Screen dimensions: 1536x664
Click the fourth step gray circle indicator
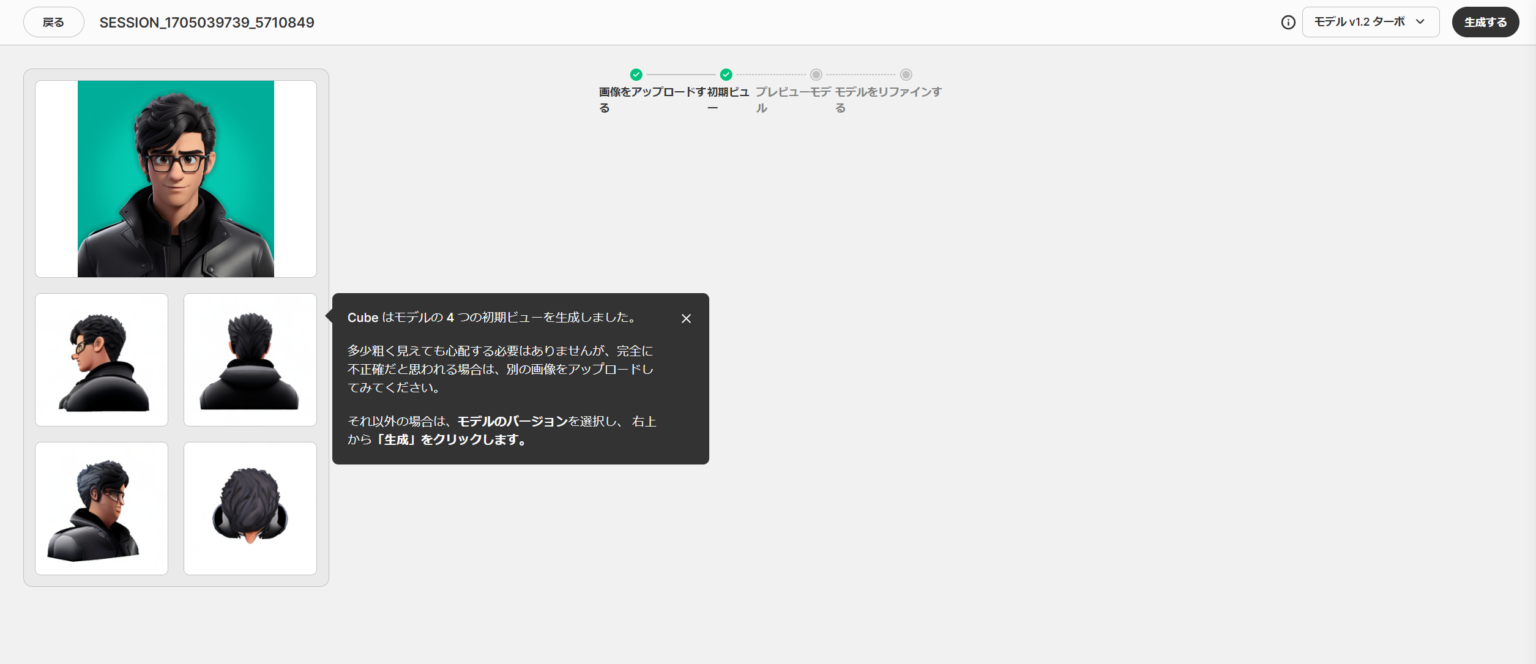(x=906, y=74)
